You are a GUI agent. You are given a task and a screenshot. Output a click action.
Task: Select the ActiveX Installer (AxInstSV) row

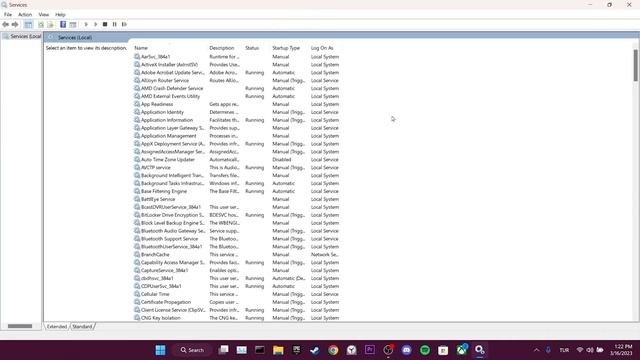(237, 64)
